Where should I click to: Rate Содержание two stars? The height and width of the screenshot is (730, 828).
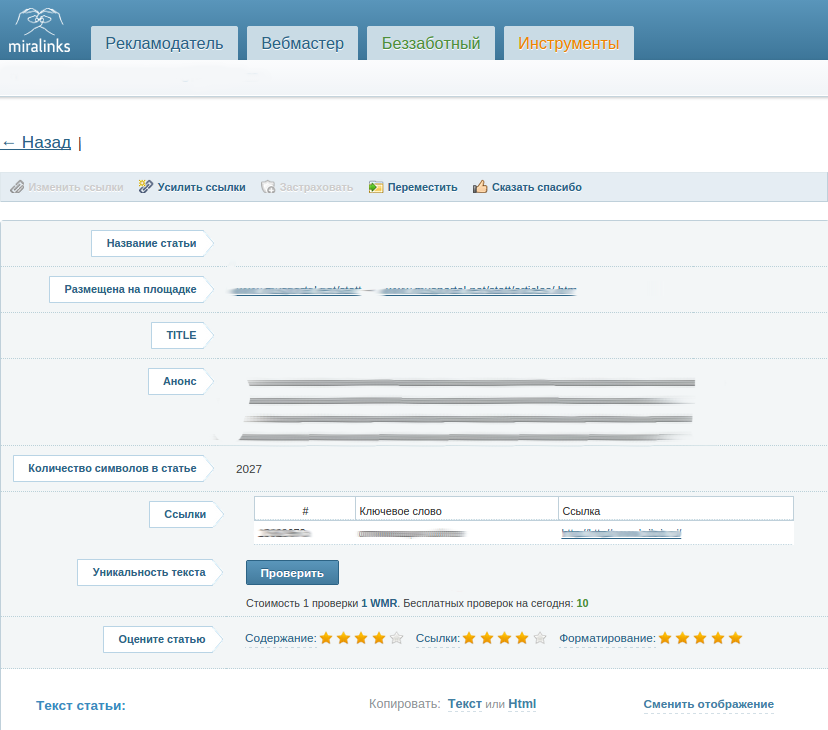click(x=344, y=638)
